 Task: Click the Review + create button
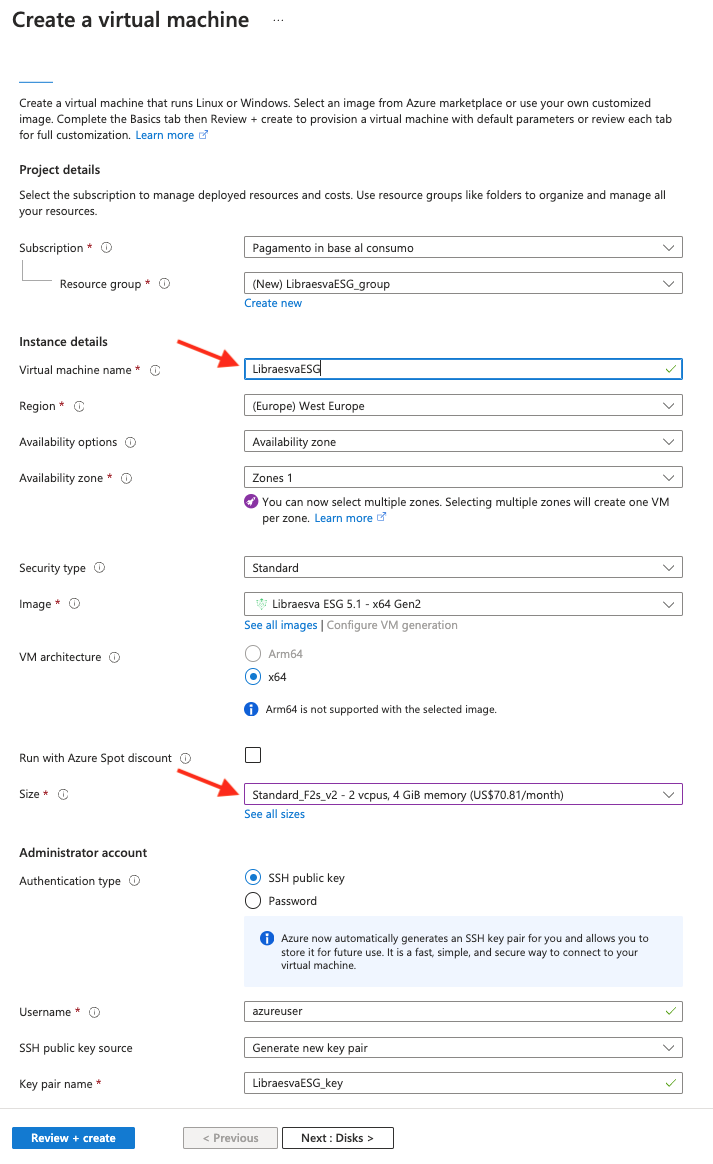[x=74, y=1138]
